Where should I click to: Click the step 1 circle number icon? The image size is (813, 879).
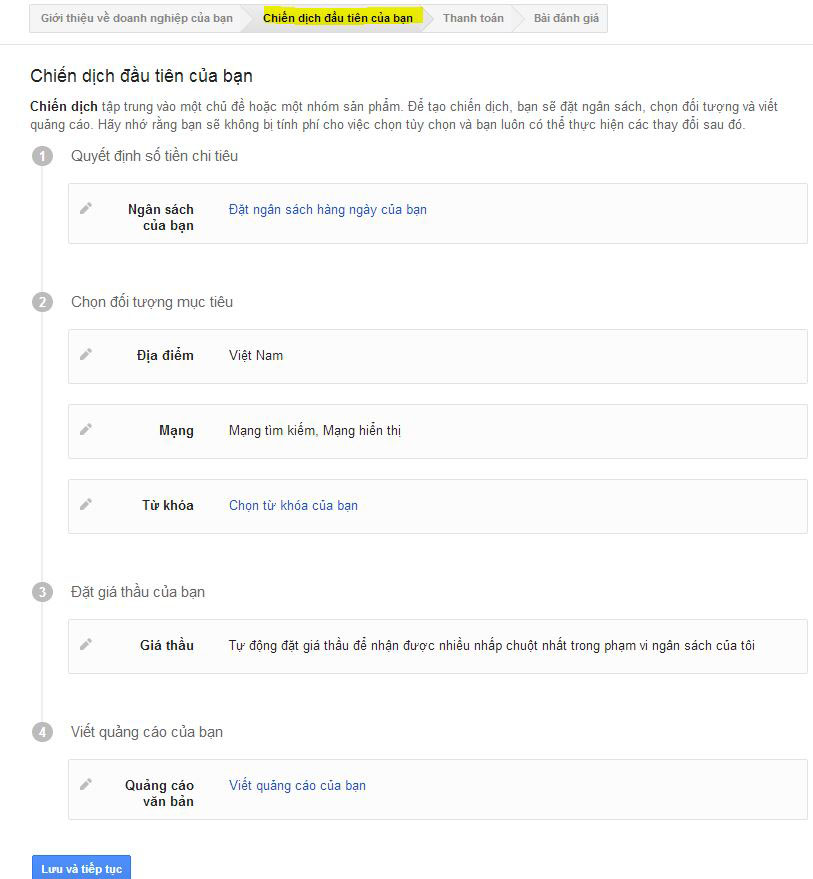42,156
